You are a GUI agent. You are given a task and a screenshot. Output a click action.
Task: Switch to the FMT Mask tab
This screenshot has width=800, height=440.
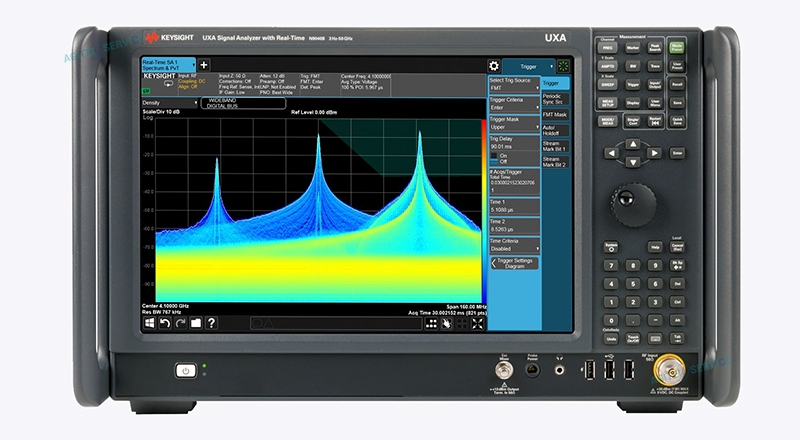(554, 115)
